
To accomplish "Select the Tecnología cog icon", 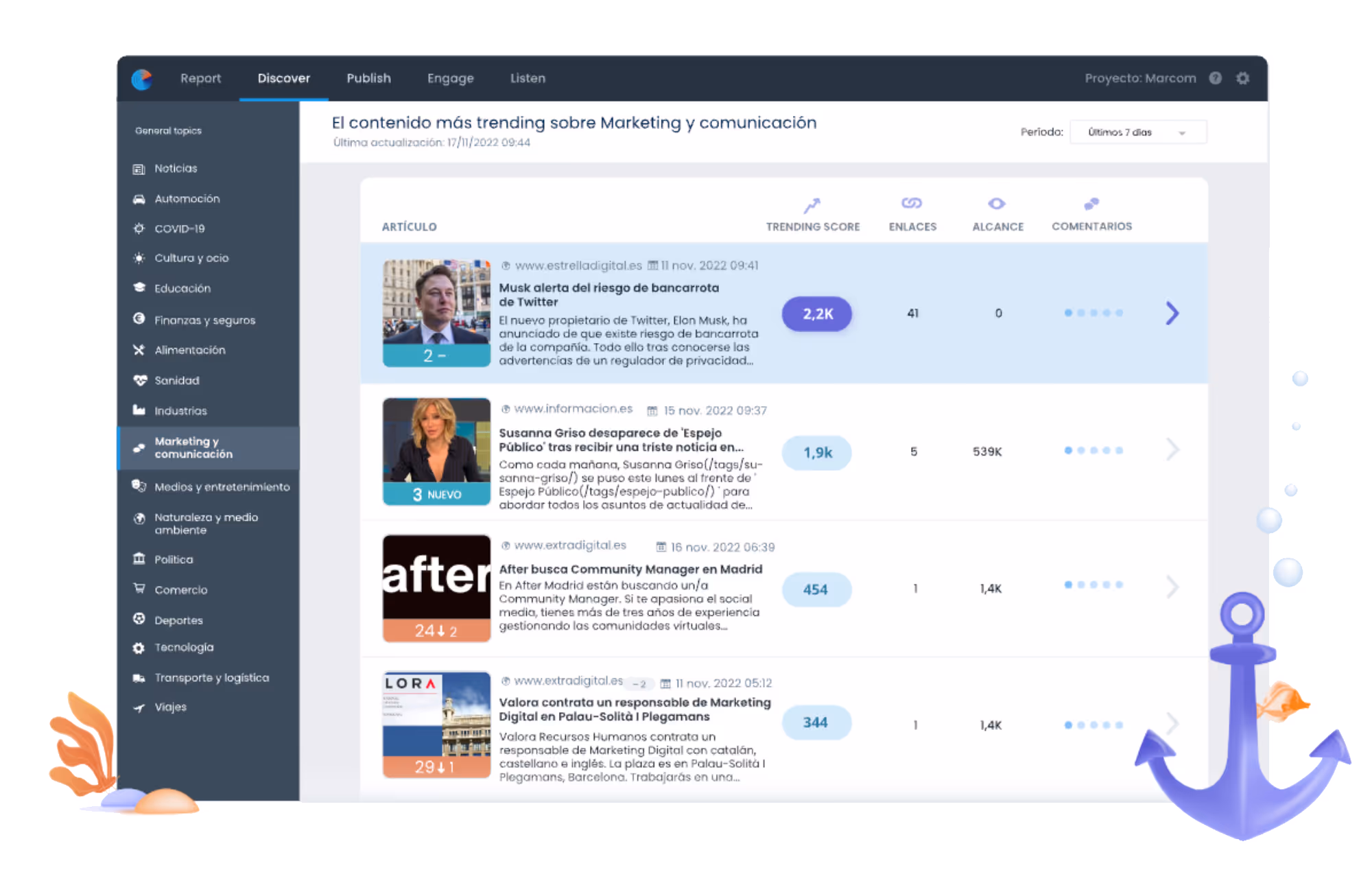I will pos(139,648).
